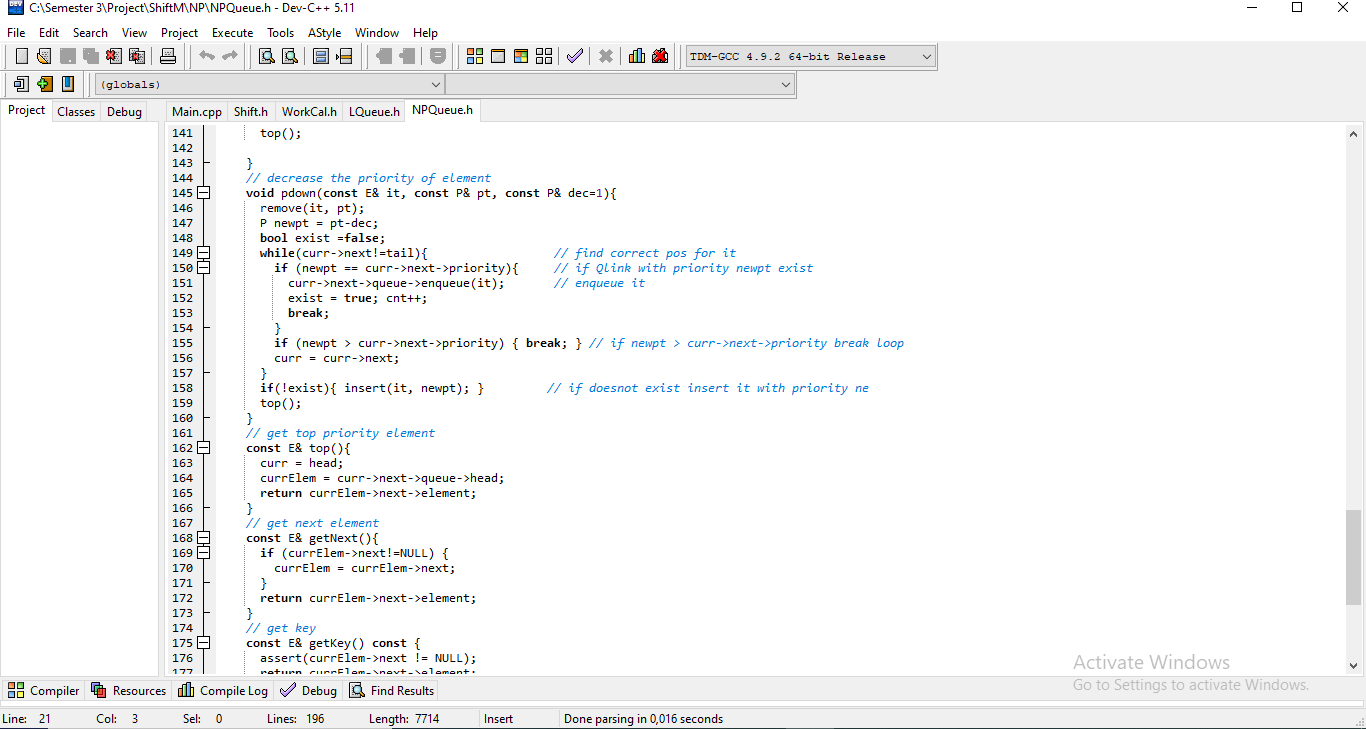Click the editor scrollbar up arrow
Screen dimensions: 1366x729
click(1353, 133)
